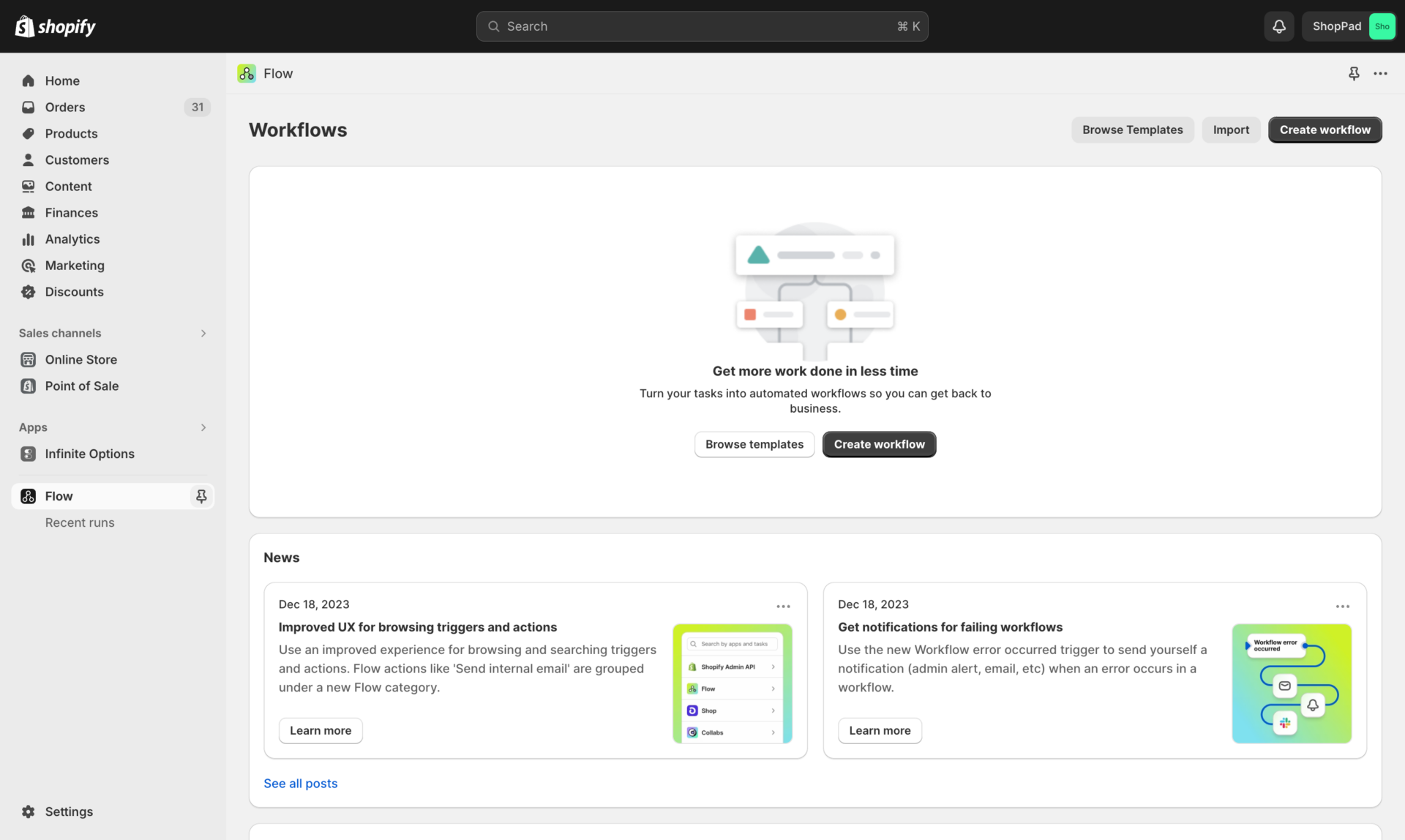Open the Orders section icon
The height and width of the screenshot is (840, 1405).
pyautogui.click(x=28, y=107)
